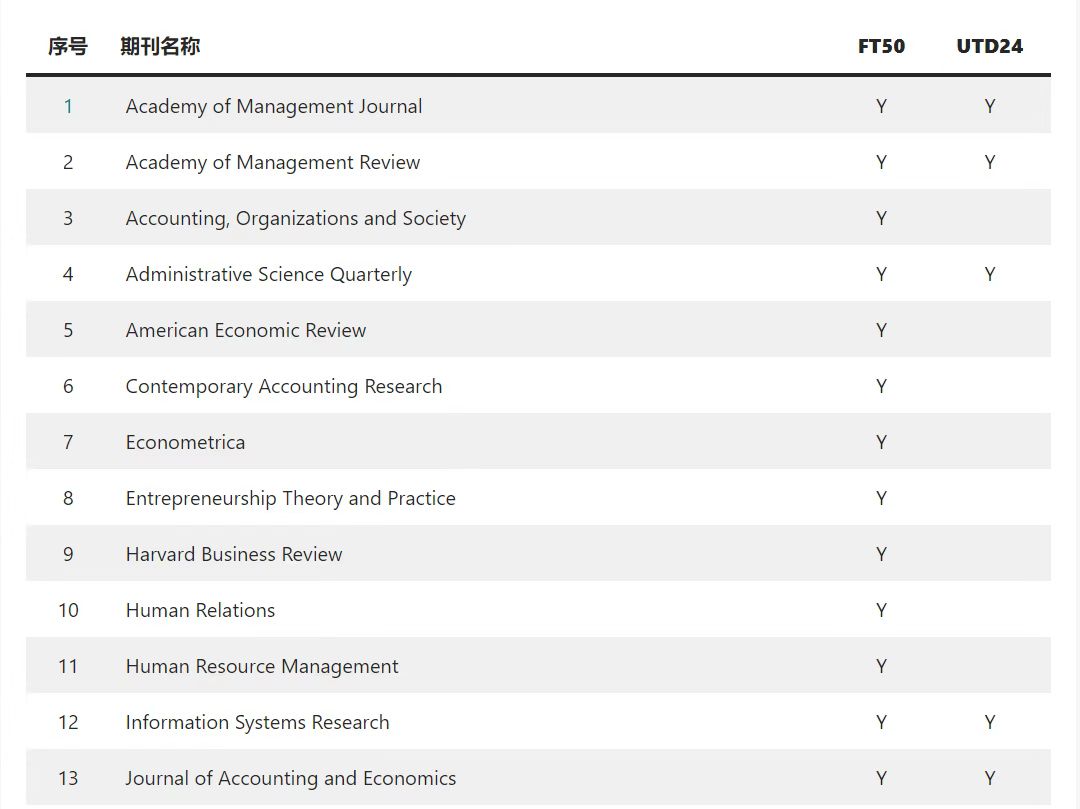The width and height of the screenshot is (1080, 809).
Task: Click the UTD24 column header
Action: click(x=989, y=46)
